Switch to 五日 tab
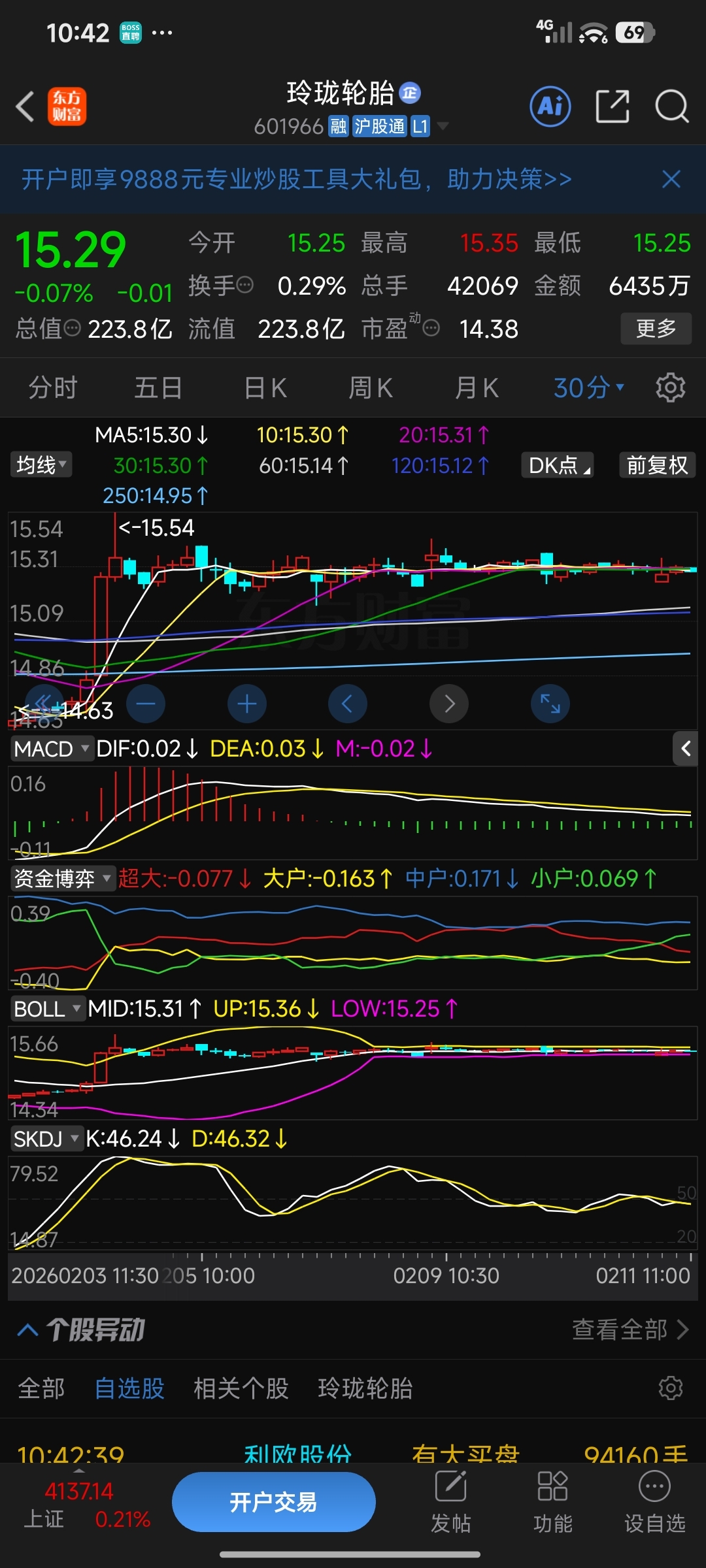Screen dimensions: 706x1568 pos(158,388)
